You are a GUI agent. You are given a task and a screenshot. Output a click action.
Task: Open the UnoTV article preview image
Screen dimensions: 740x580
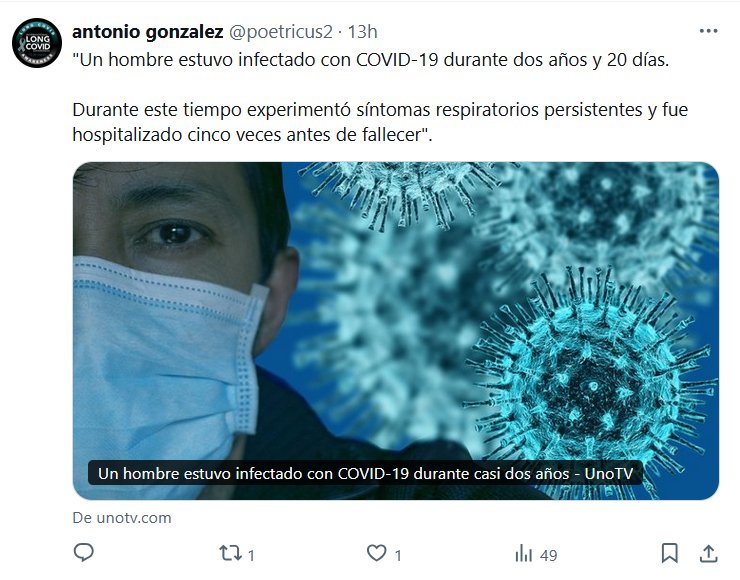[x=395, y=331]
